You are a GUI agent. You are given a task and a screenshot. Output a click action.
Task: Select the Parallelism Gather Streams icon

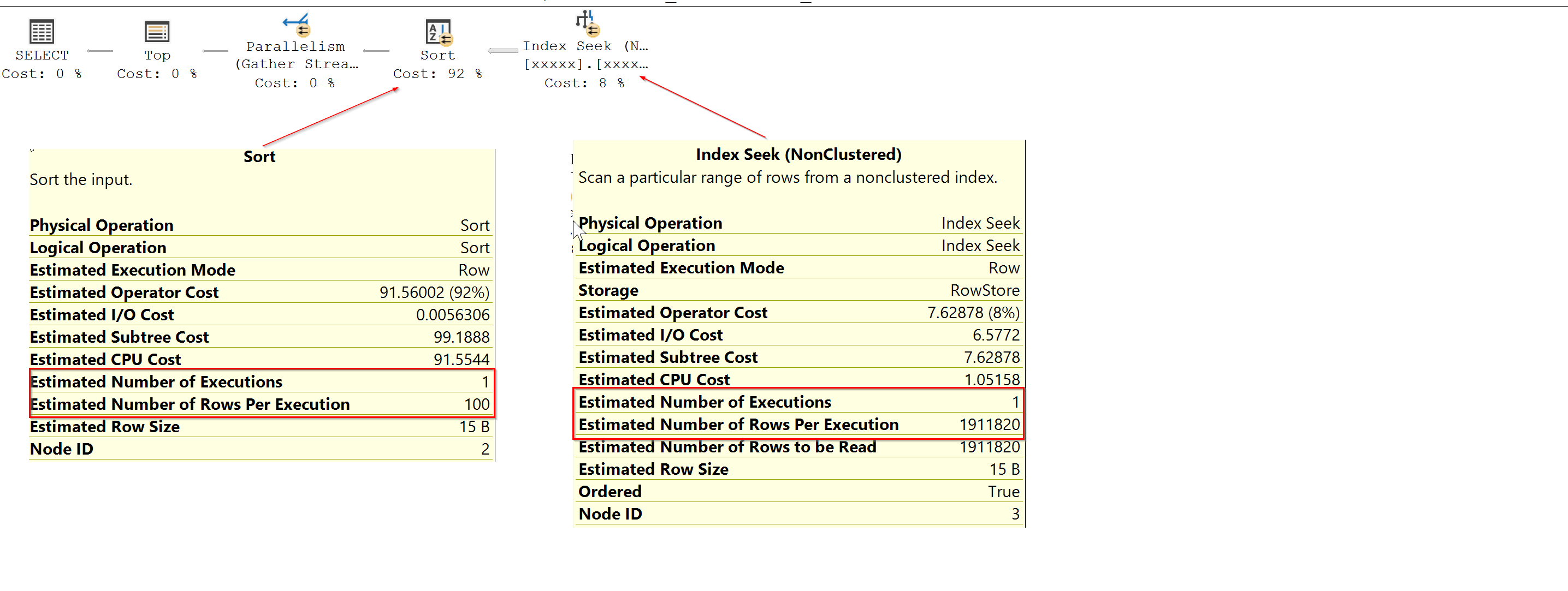point(297,25)
